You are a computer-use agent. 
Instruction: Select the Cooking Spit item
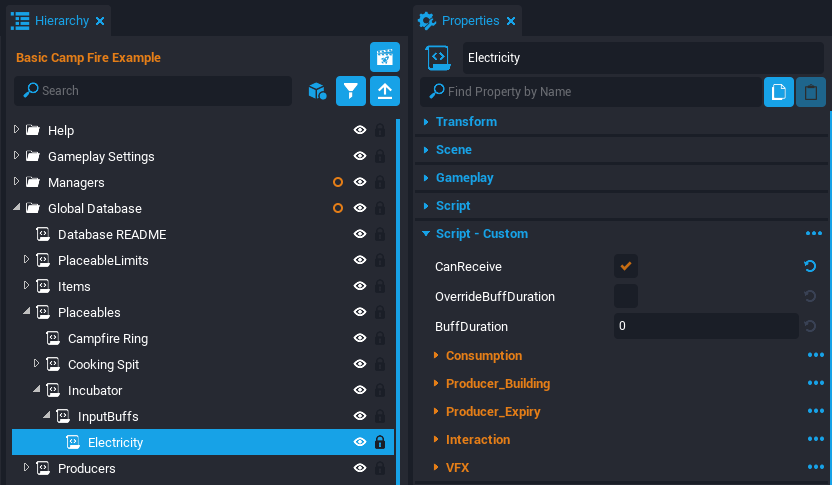(103, 364)
